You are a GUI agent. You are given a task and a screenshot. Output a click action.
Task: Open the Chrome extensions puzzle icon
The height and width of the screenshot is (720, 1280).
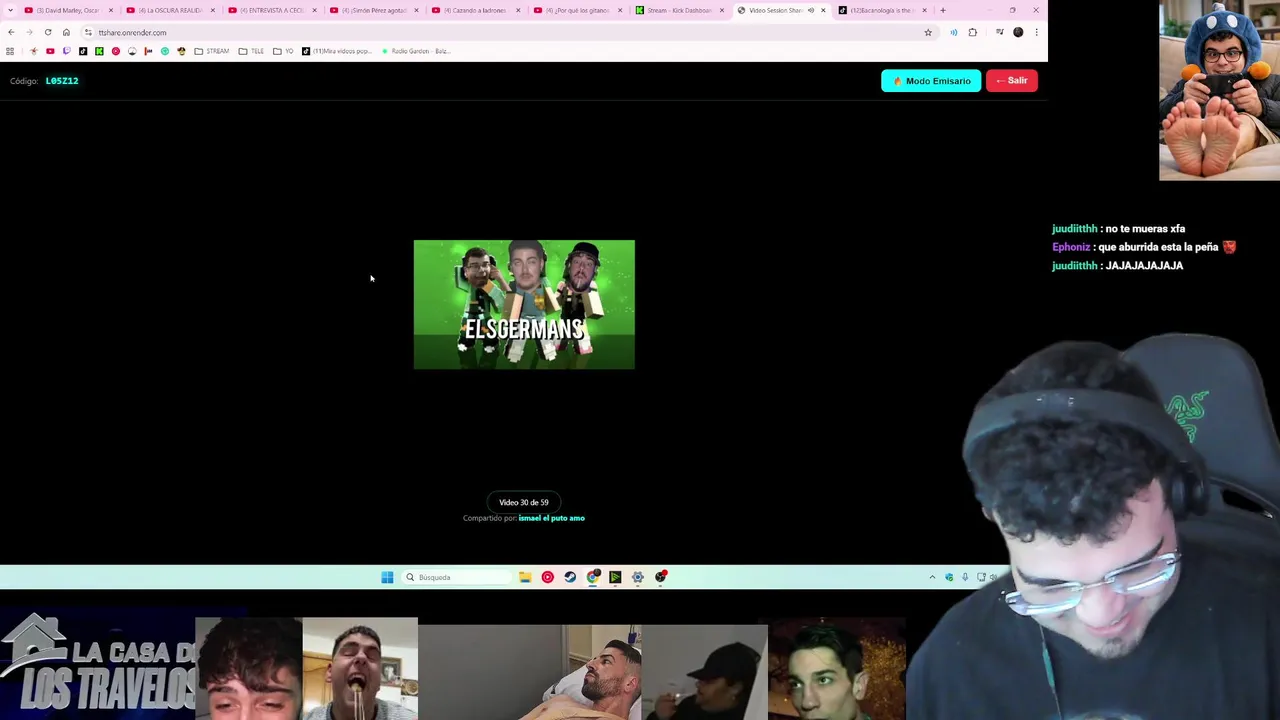972,32
